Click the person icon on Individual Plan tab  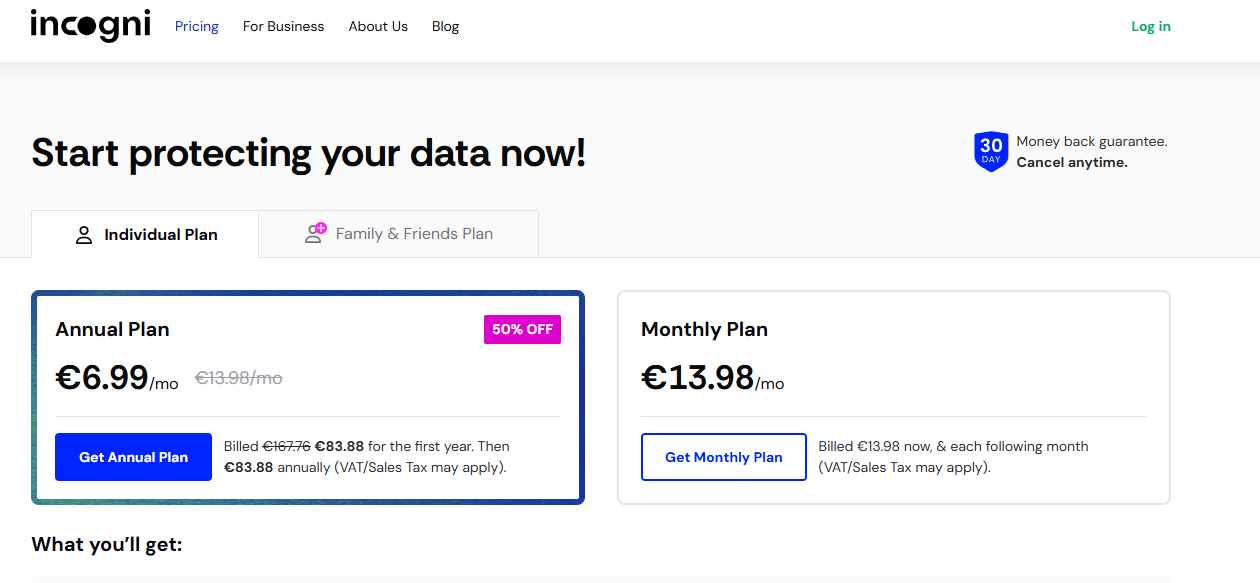coord(84,234)
